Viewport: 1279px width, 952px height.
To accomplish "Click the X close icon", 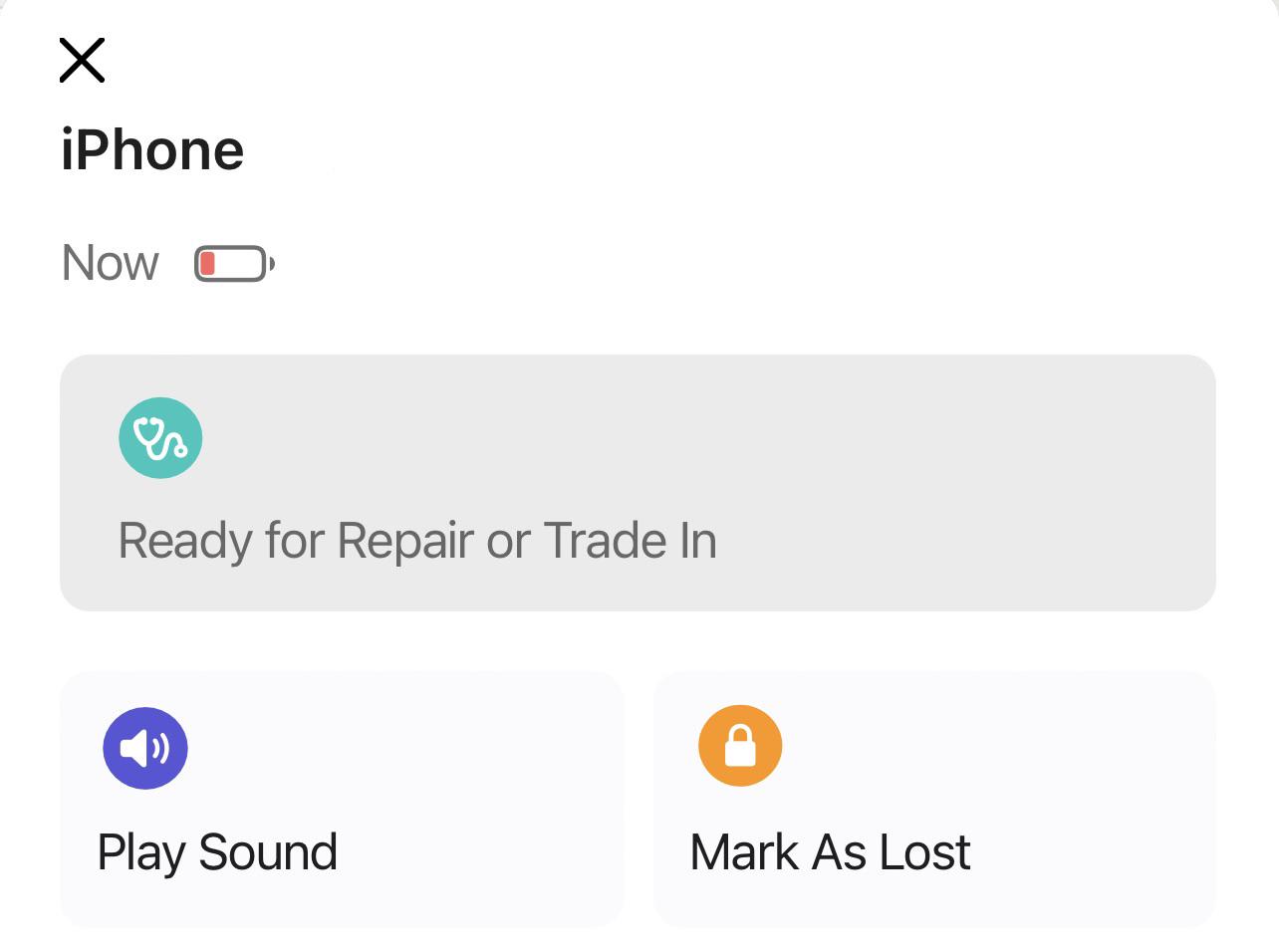I will click(x=81, y=60).
